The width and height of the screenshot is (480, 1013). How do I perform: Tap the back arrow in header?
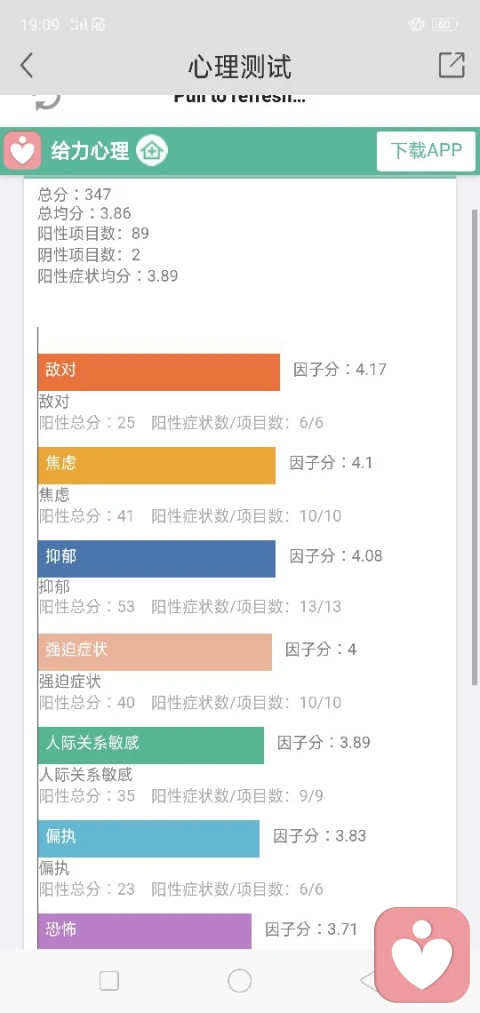[26, 66]
